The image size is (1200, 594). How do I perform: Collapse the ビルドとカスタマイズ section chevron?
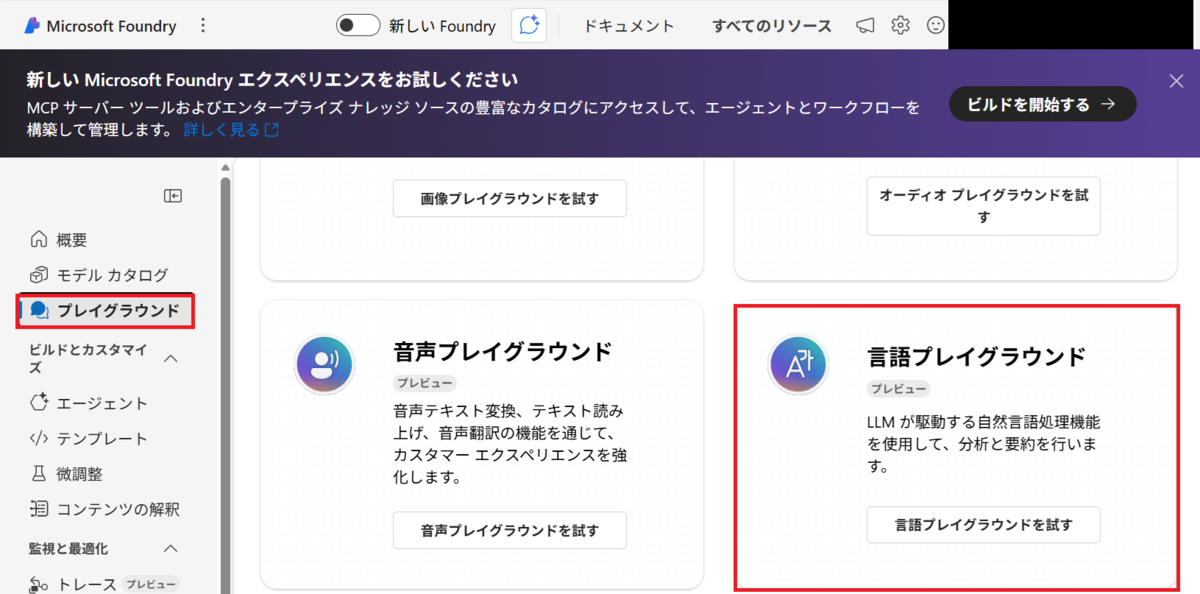(x=171, y=358)
